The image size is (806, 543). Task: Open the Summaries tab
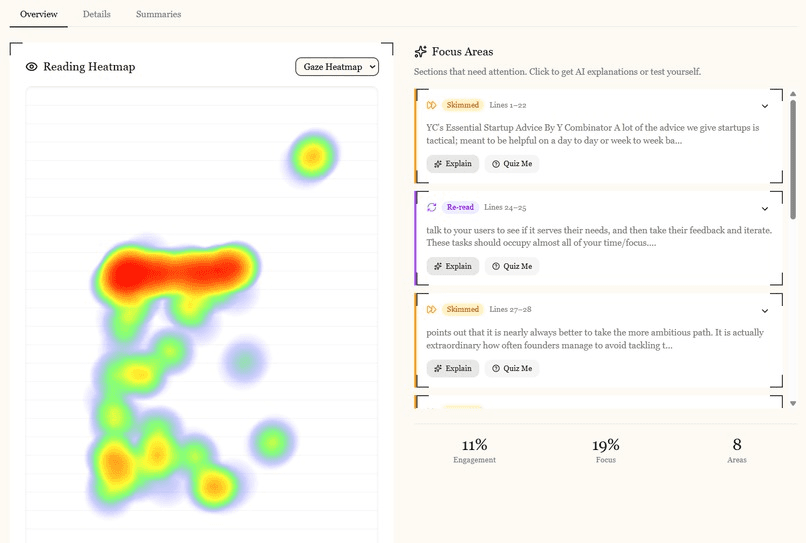point(158,14)
